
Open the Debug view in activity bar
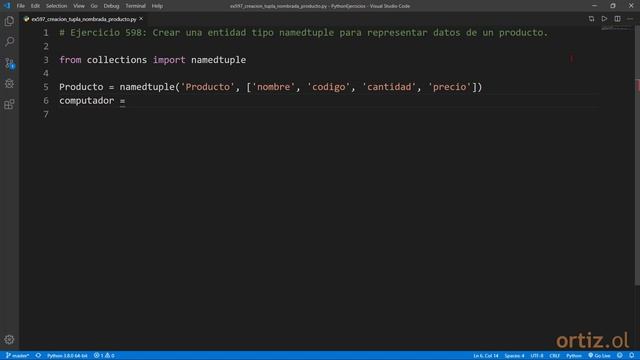(x=9, y=84)
